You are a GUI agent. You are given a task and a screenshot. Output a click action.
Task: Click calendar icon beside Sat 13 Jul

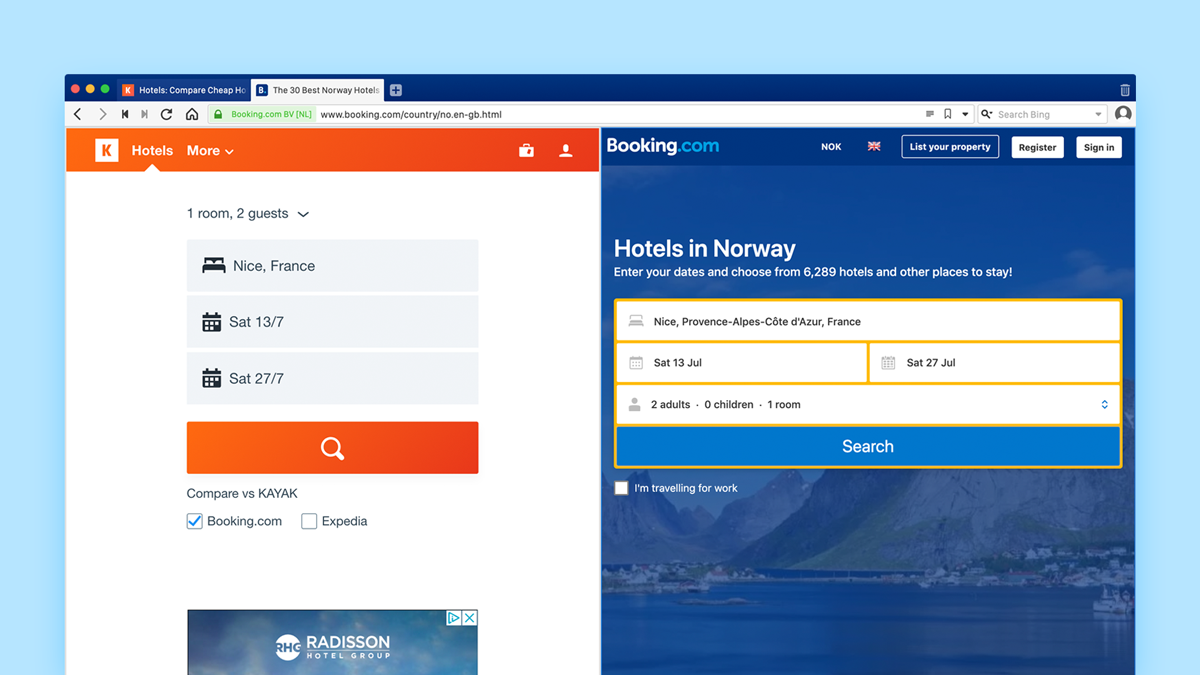(636, 363)
